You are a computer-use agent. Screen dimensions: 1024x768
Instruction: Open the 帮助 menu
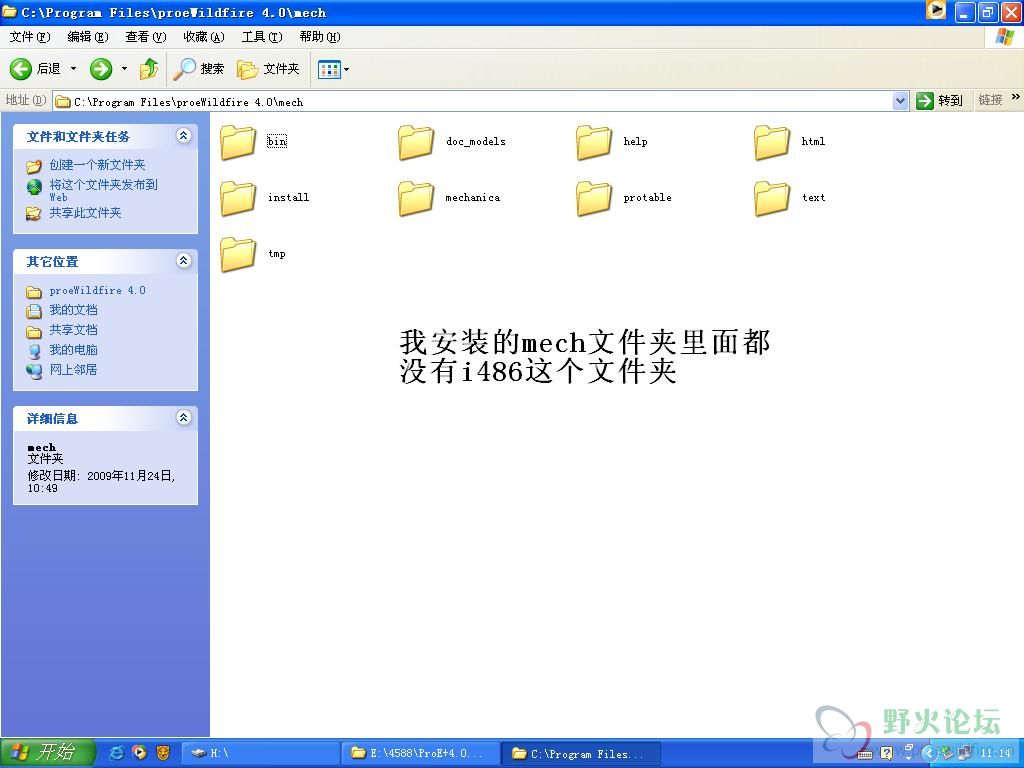pyautogui.click(x=320, y=37)
